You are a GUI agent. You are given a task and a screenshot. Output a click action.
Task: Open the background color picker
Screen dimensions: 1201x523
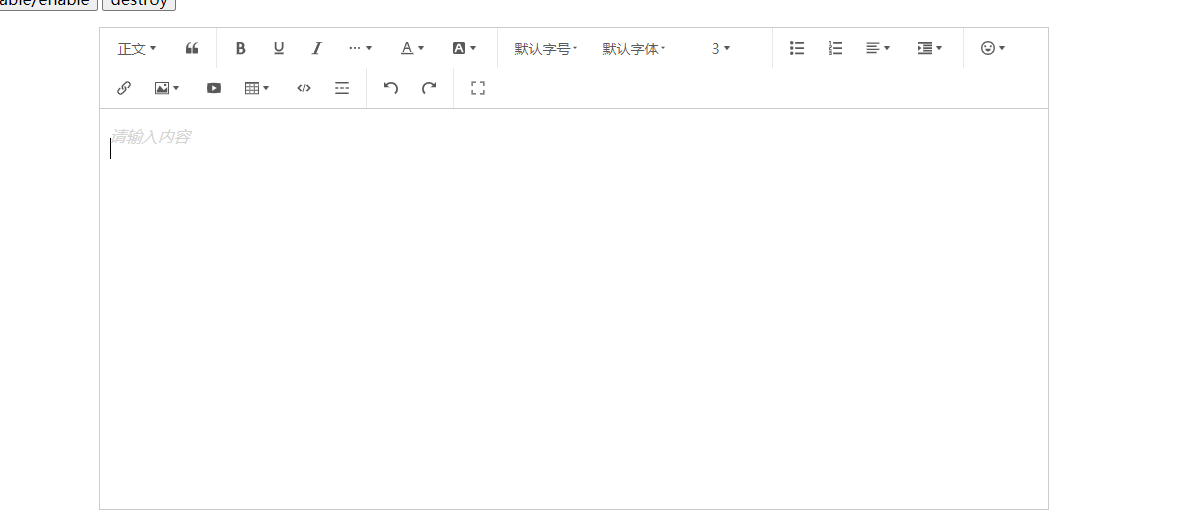(464, 48)
